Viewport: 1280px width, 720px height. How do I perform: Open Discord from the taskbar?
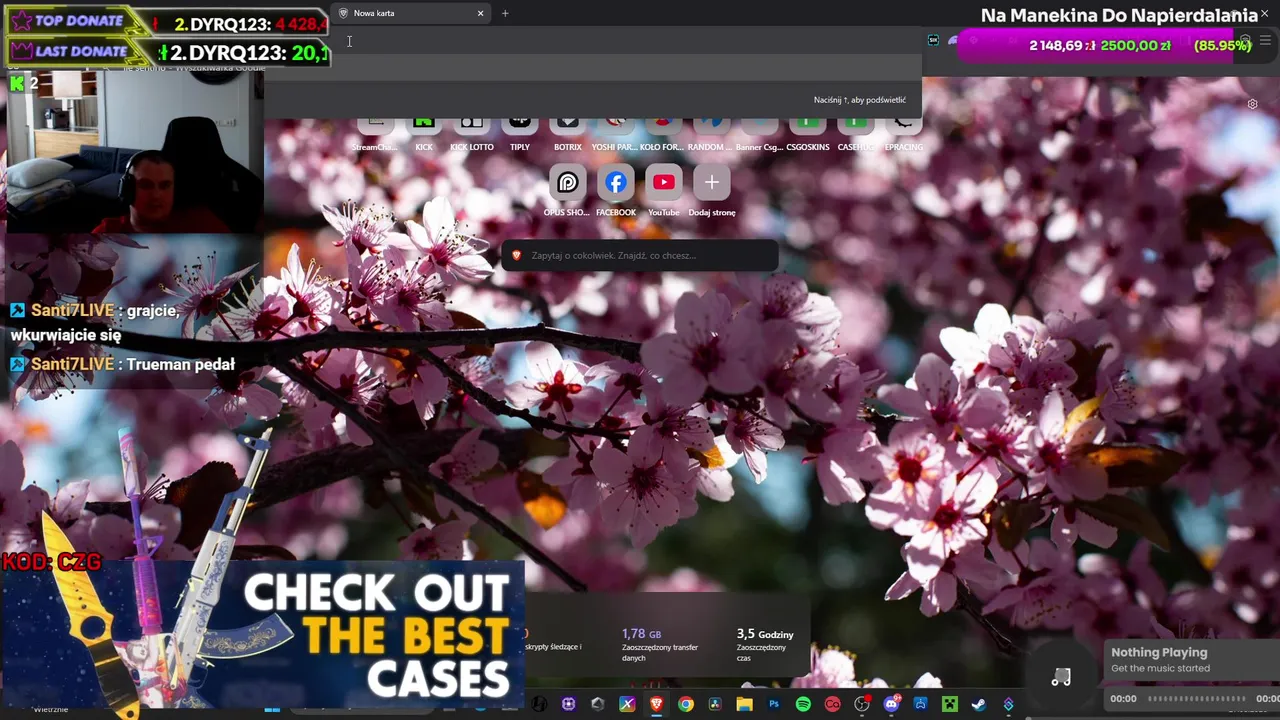(x=891, y=704)
